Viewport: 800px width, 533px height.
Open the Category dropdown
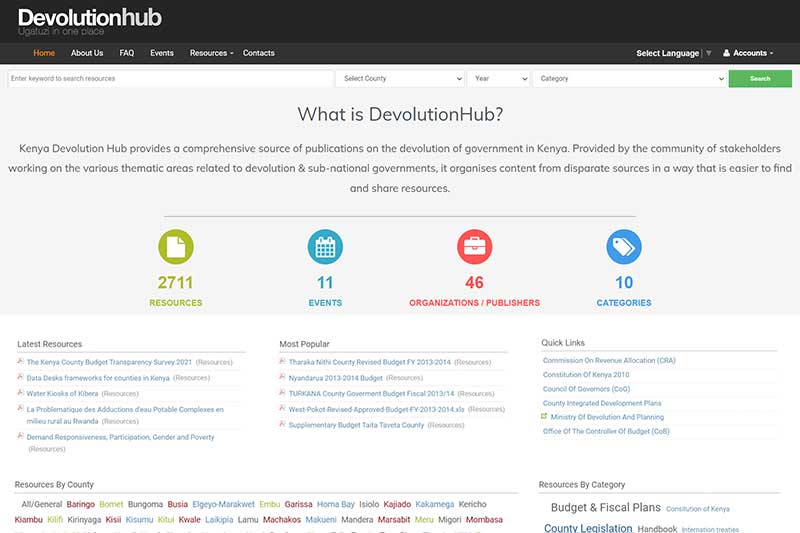click(630, 79)
